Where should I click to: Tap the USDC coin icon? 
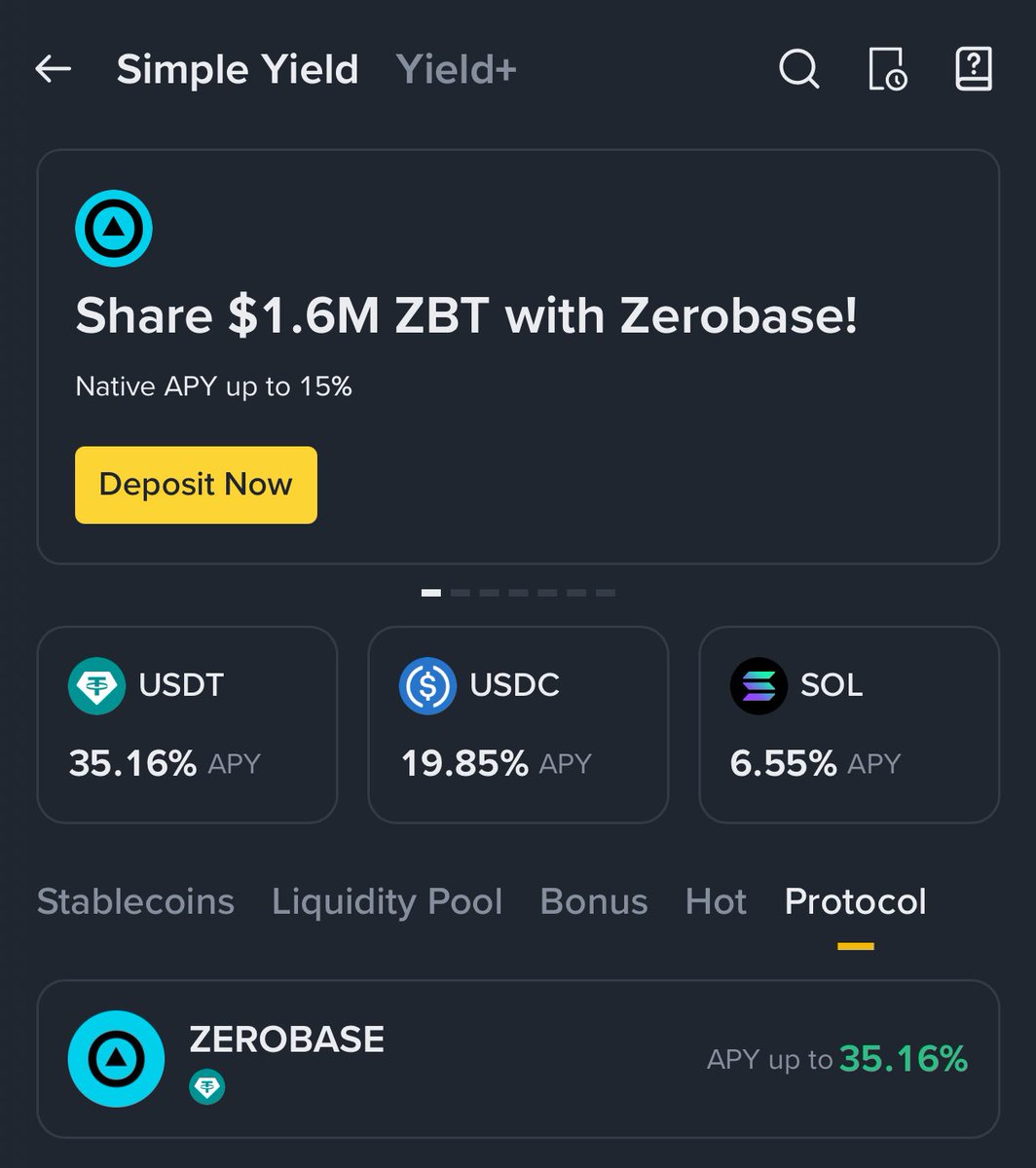[x=427, y=685]
